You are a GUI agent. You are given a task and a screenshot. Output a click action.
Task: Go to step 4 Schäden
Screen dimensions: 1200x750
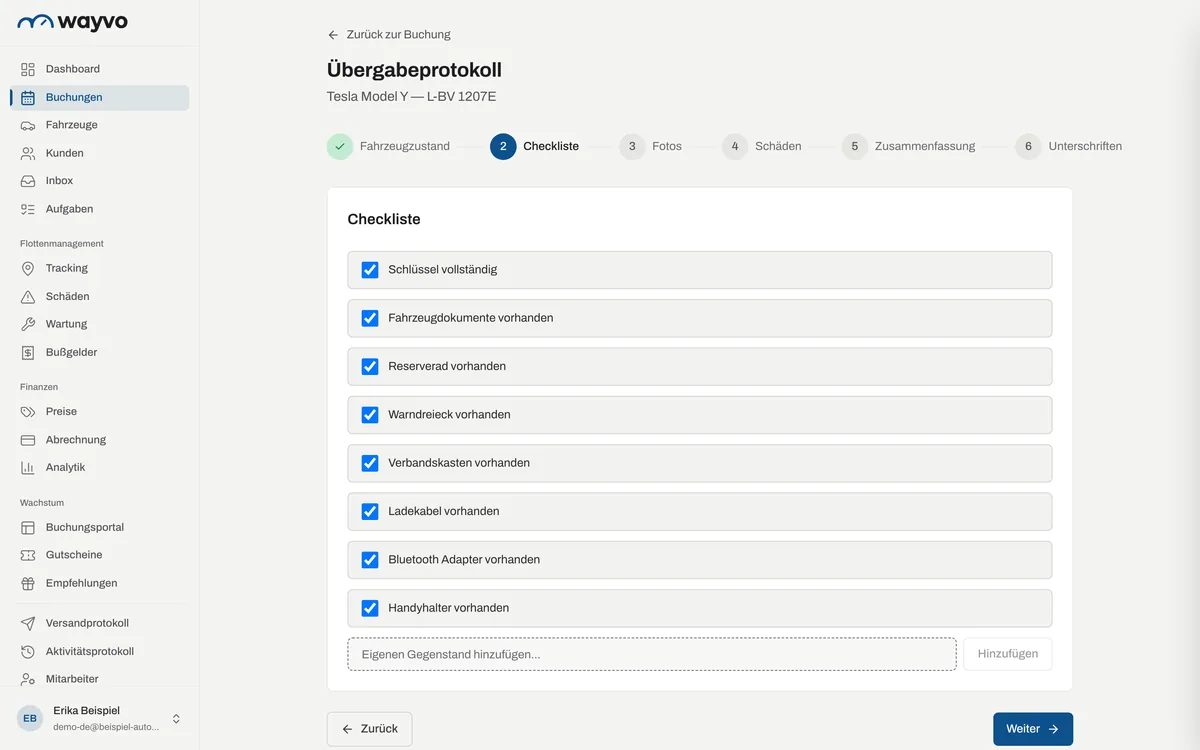tap(762, 146)
